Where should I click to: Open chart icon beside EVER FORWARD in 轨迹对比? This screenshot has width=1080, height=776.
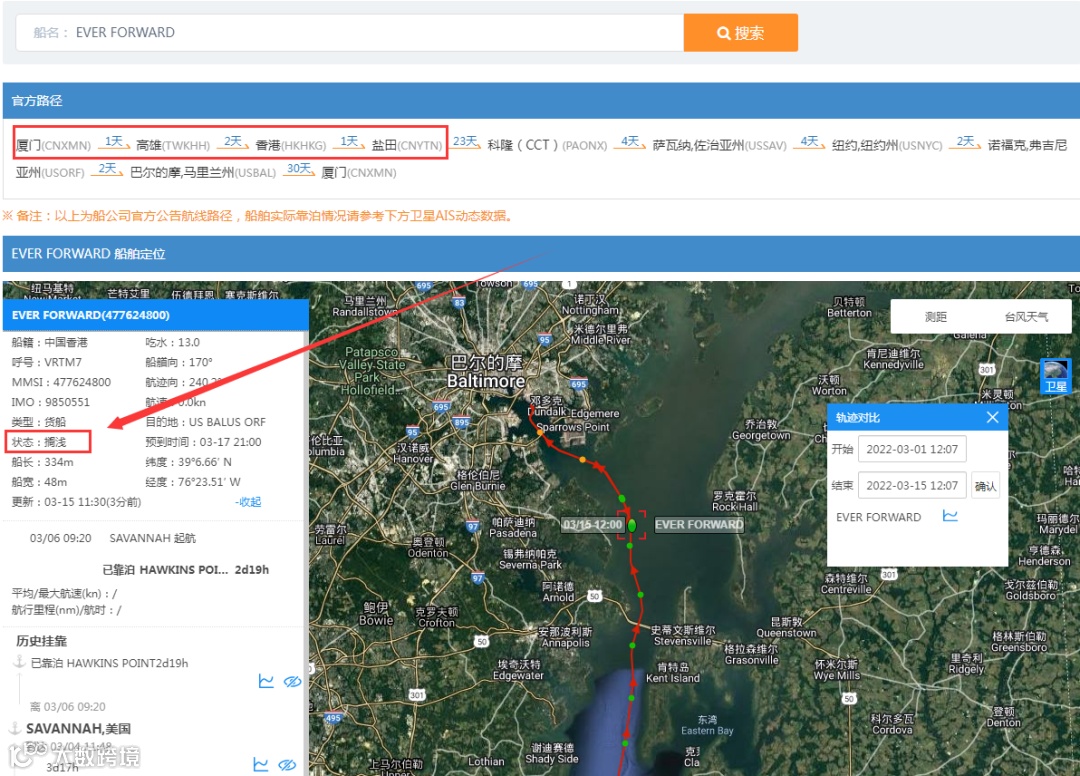click(950, 516)
